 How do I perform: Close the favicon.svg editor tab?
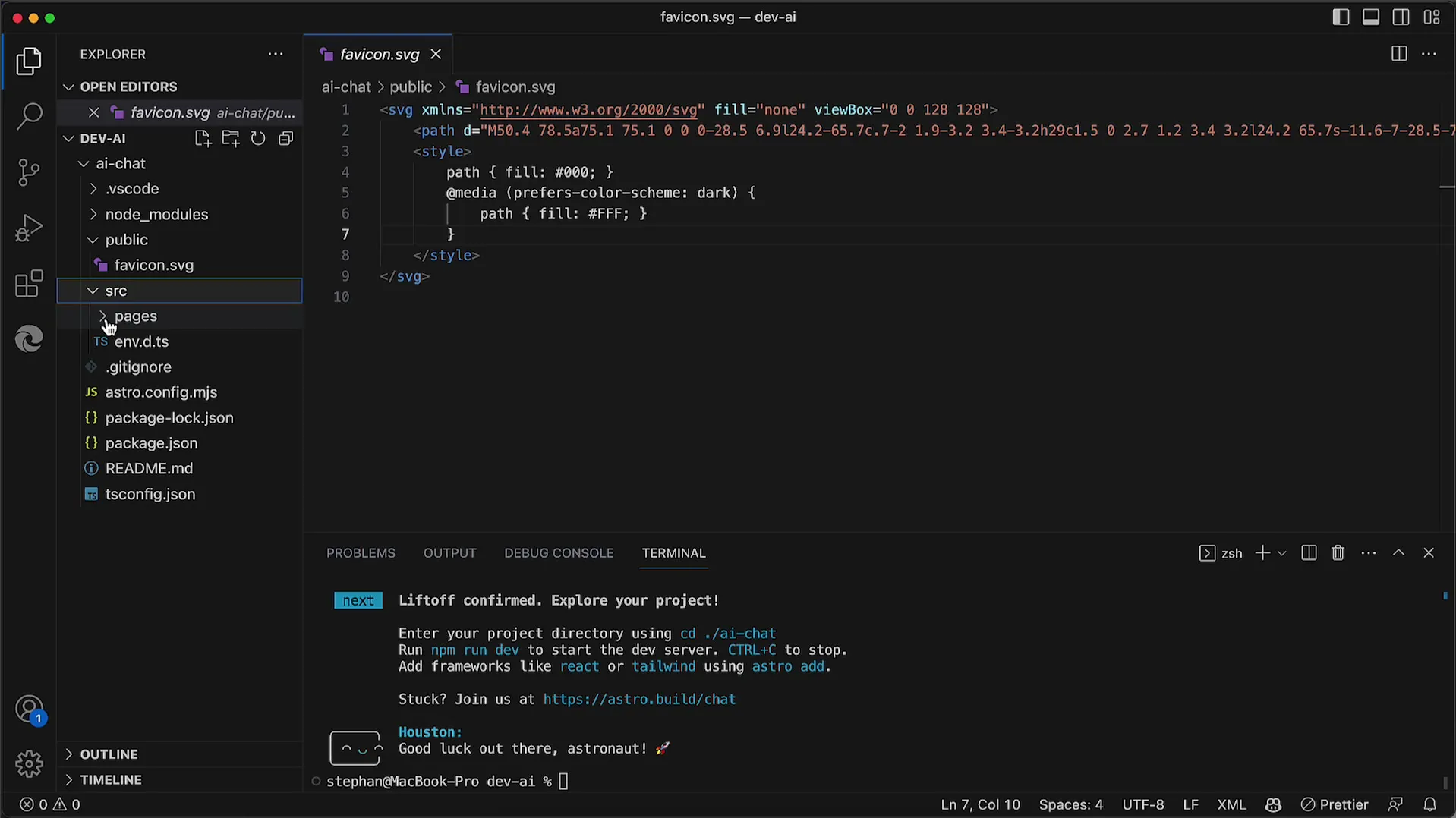click(436, 54)
